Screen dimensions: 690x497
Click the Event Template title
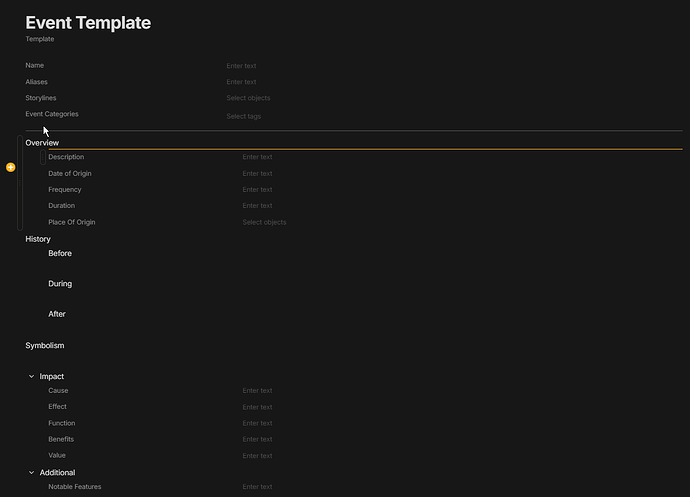[88, 23]
